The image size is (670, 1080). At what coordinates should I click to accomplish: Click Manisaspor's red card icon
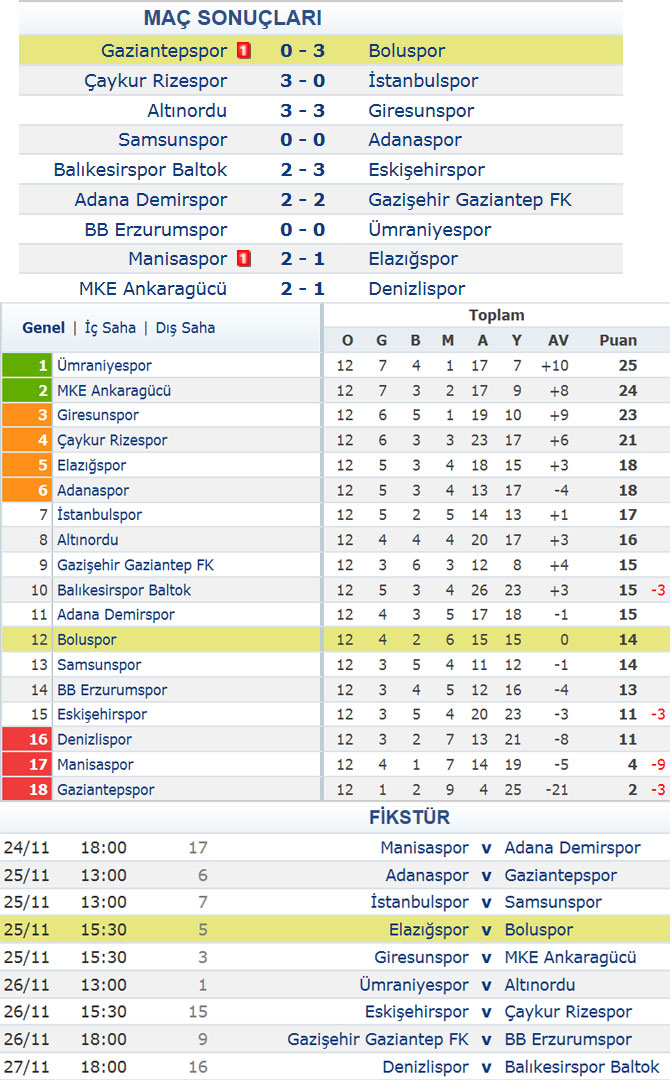pos(244,258)
